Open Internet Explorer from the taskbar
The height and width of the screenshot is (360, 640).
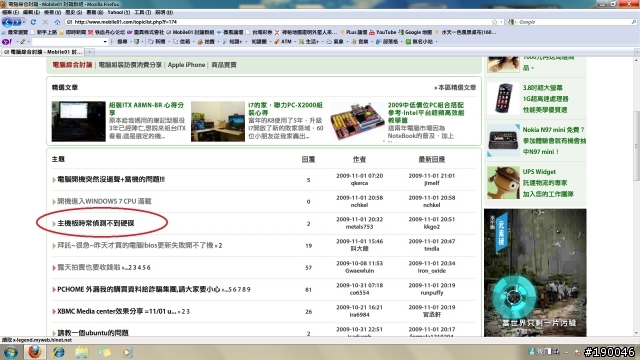[58, 352]
